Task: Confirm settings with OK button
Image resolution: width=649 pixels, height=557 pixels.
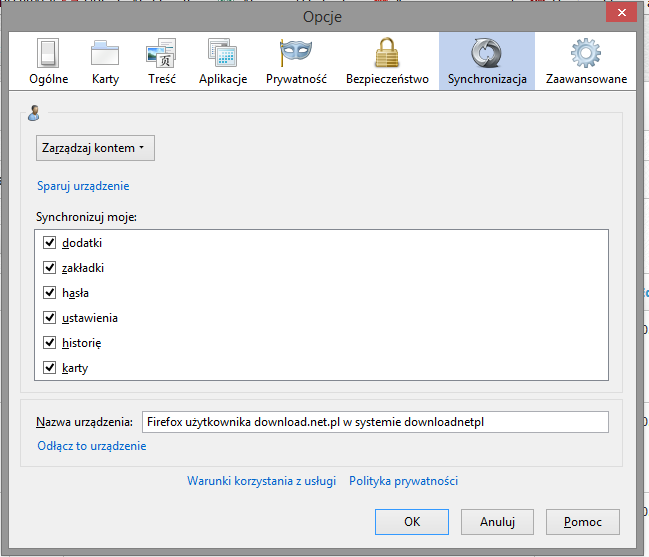Action: [412, 522]
